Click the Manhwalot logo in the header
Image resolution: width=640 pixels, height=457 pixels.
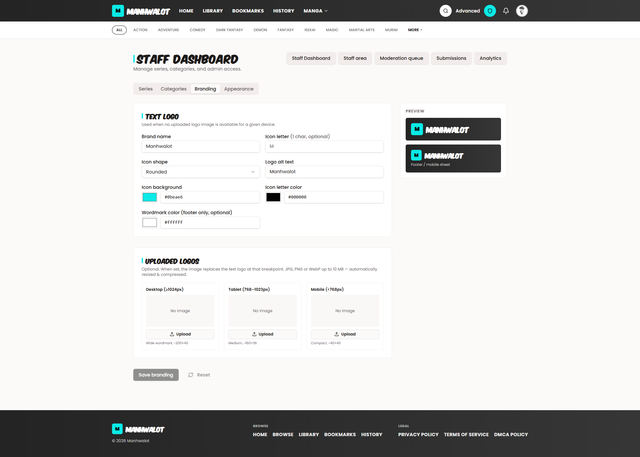(x=141, y=11)
